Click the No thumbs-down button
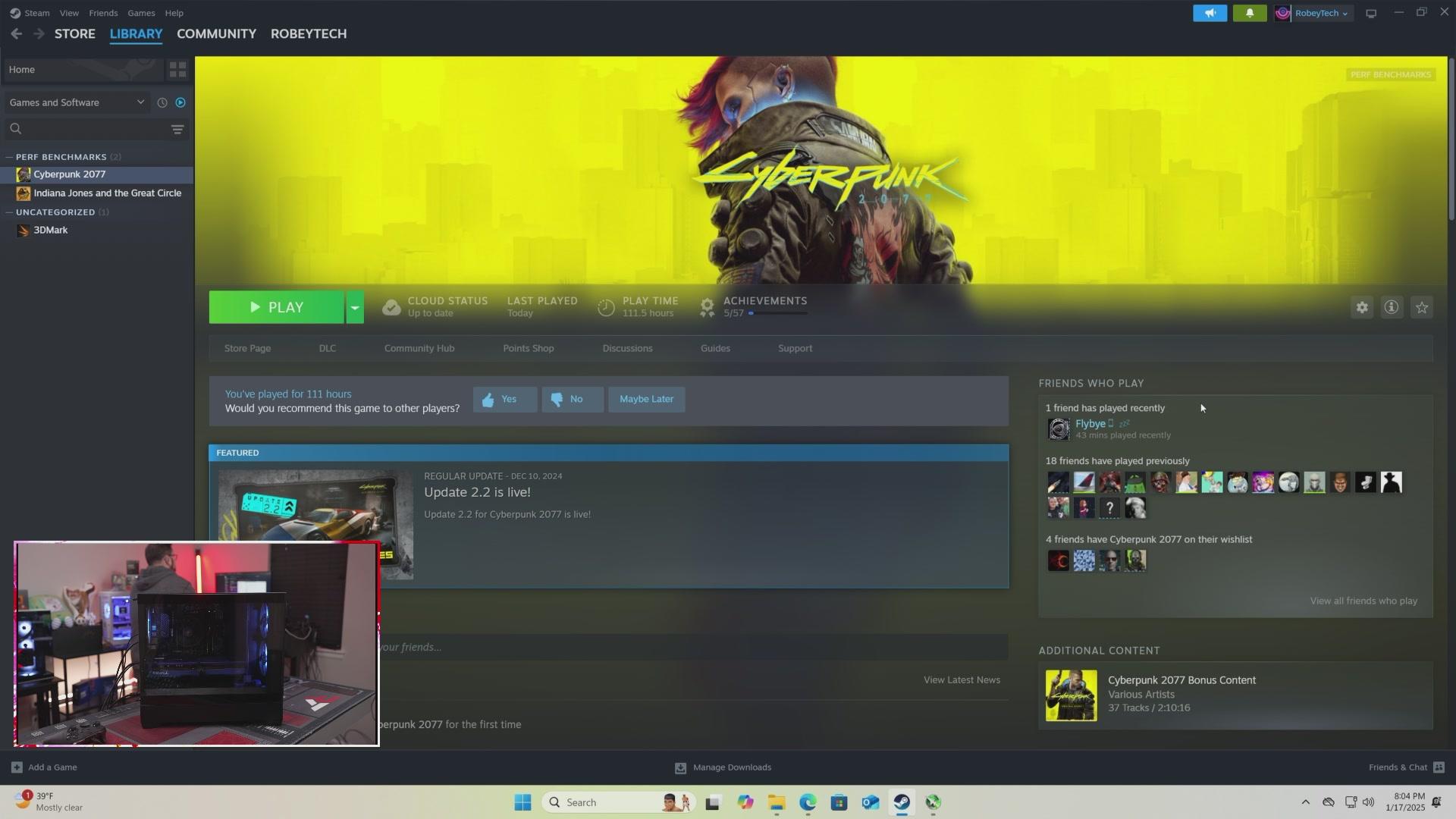Viewport: 1456px width, 819px height. (x=573, y=399)
